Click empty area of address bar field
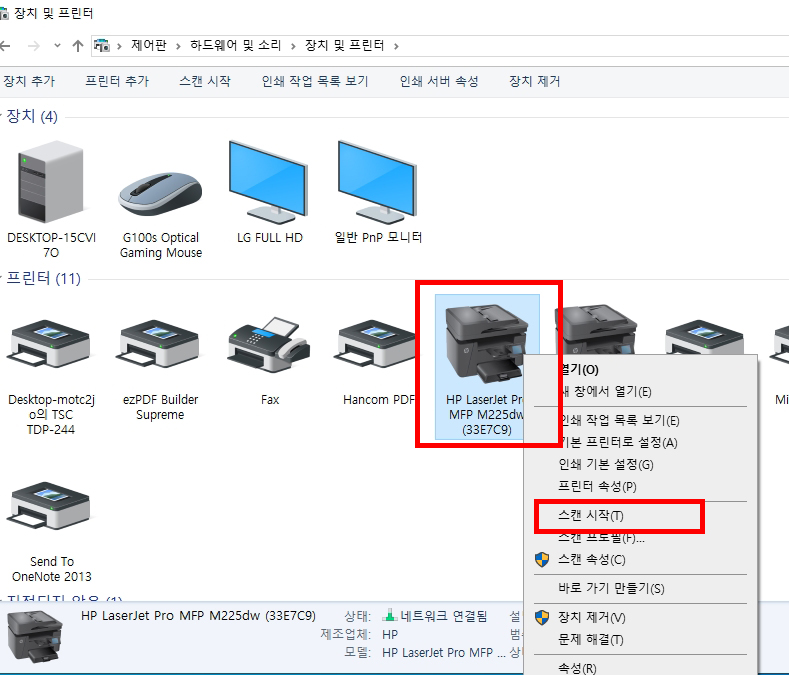 point(594,46)
